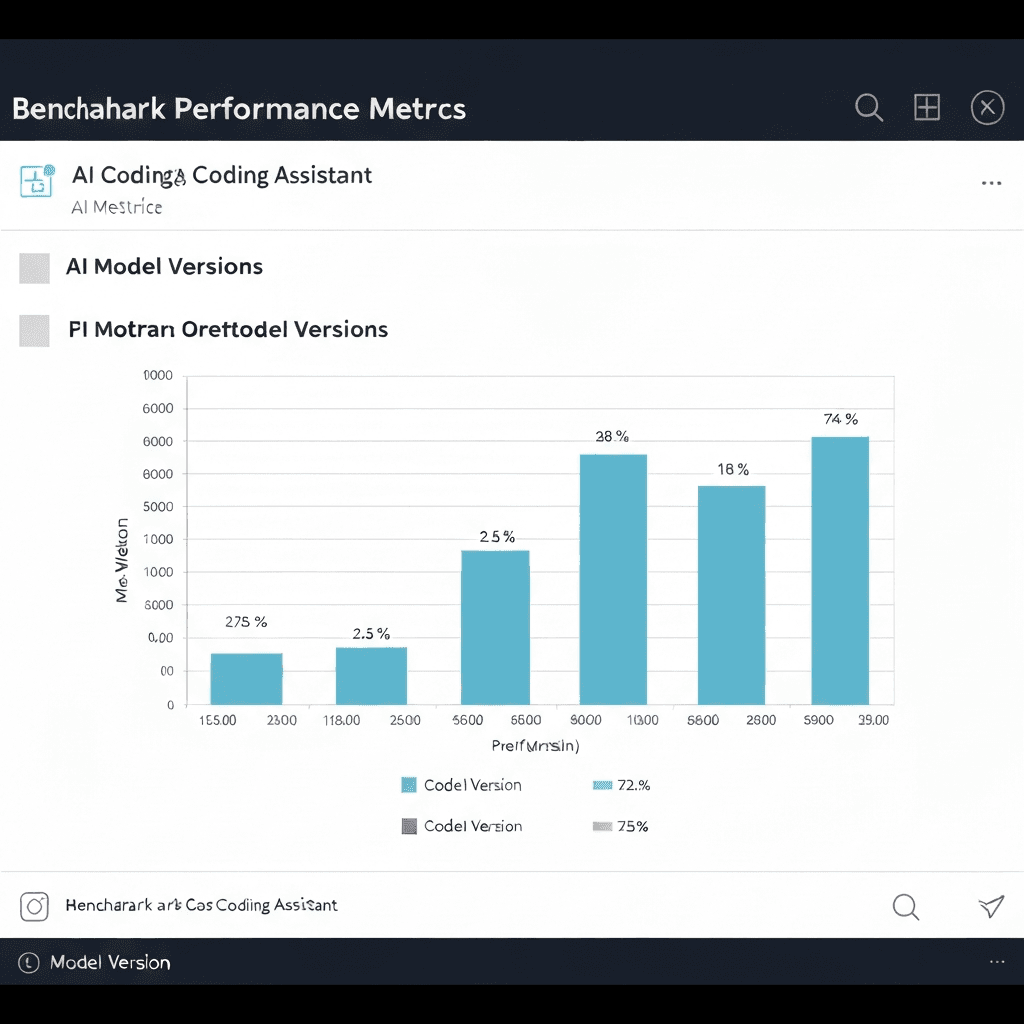Click the camera icon in bottom bar
The width and height of the screenshot is (1024, 1024).
(x=35, y=906)
